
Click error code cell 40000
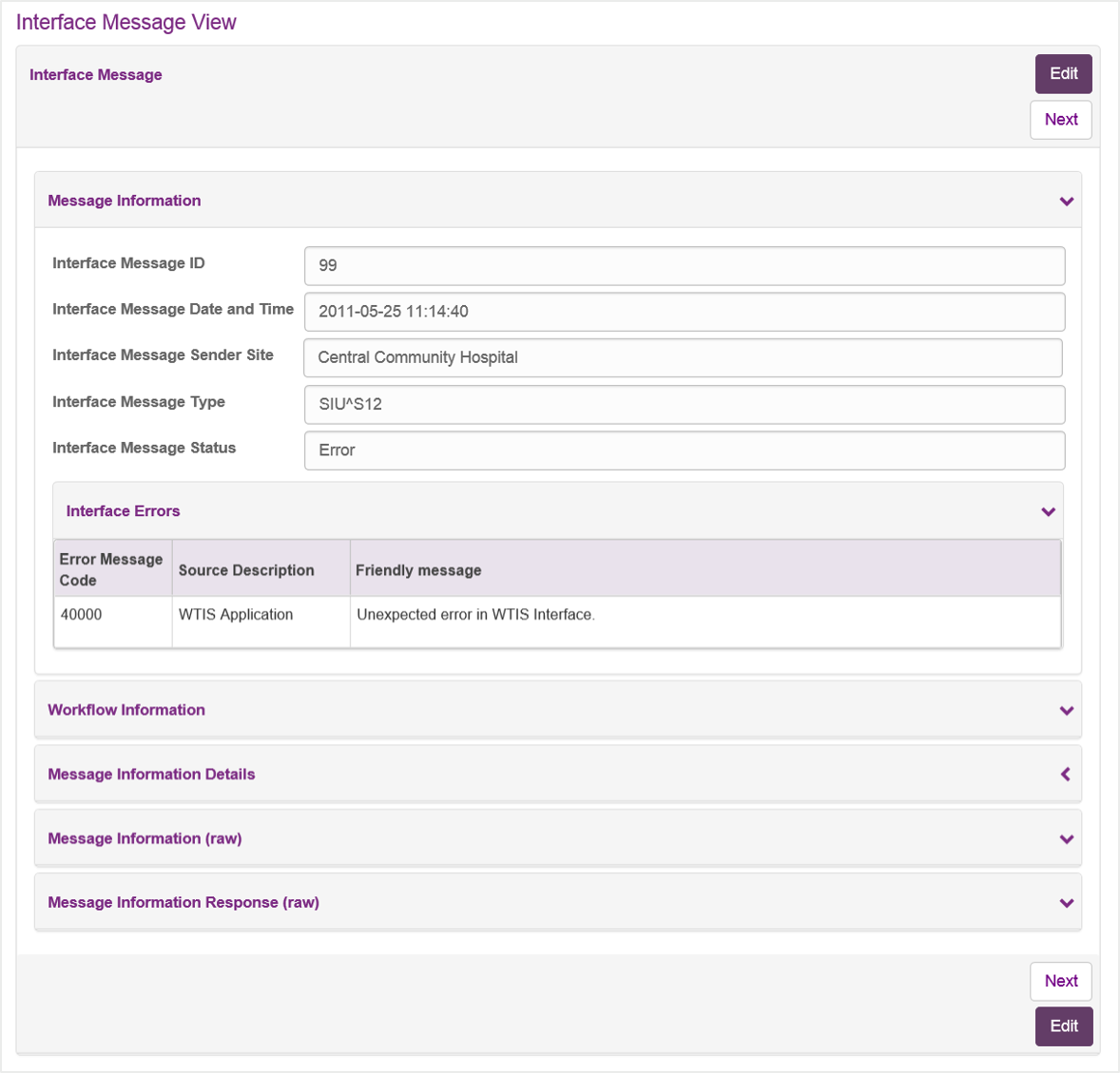113,622
